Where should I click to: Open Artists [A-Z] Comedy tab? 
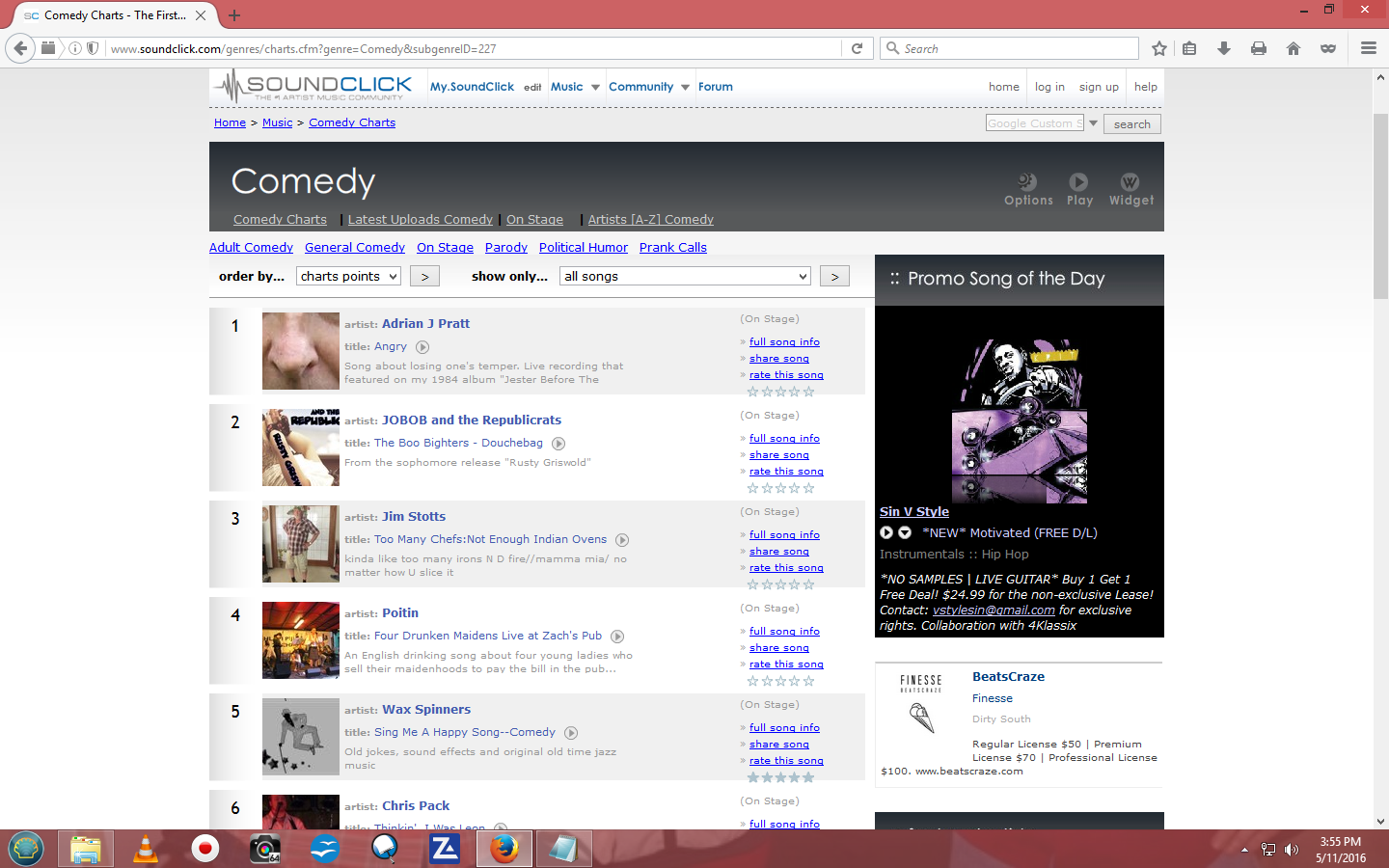click(x=651, y=220)
